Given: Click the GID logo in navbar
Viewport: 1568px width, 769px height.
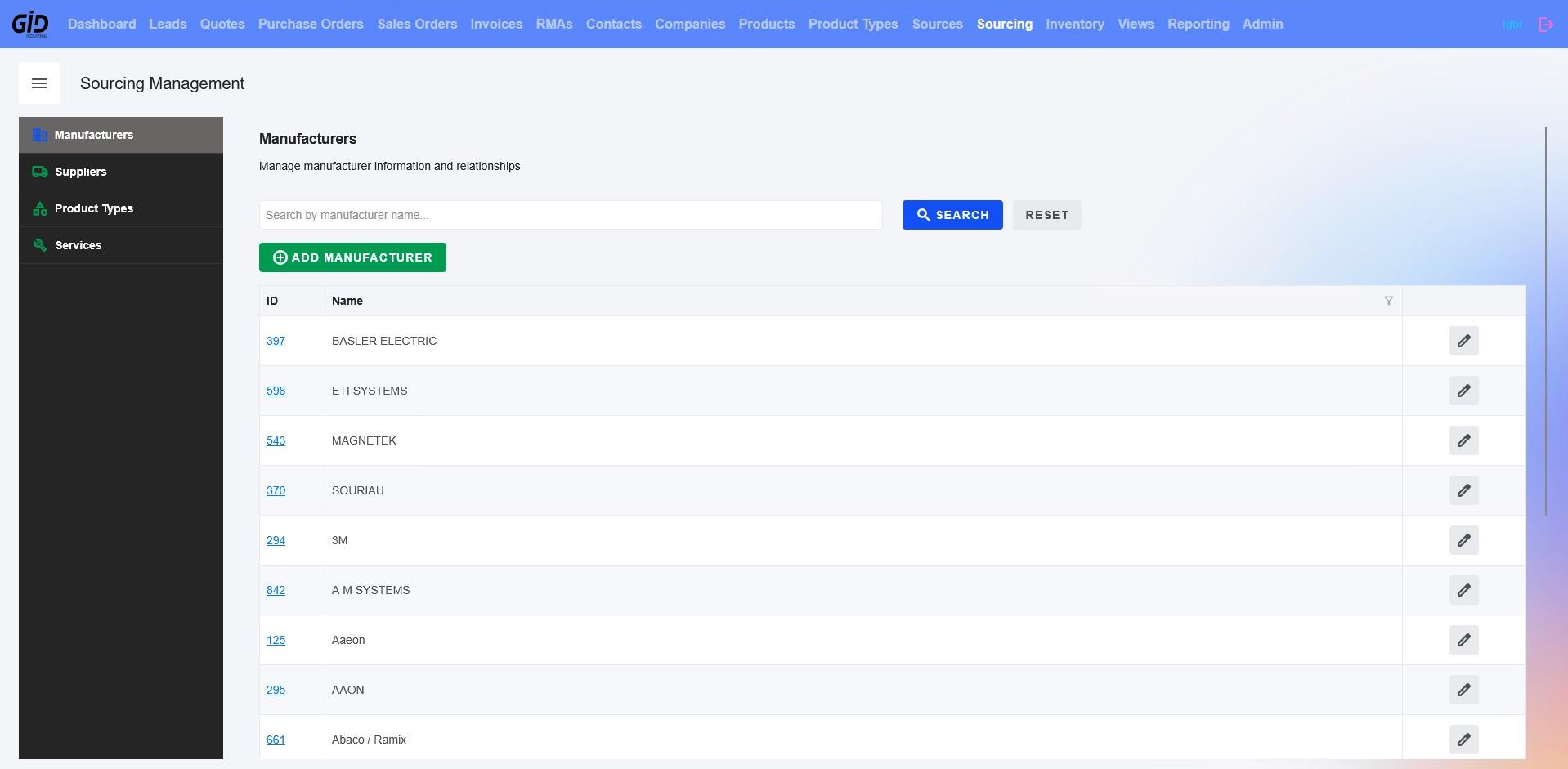Looking at the screenshot, I should [30, 24].
